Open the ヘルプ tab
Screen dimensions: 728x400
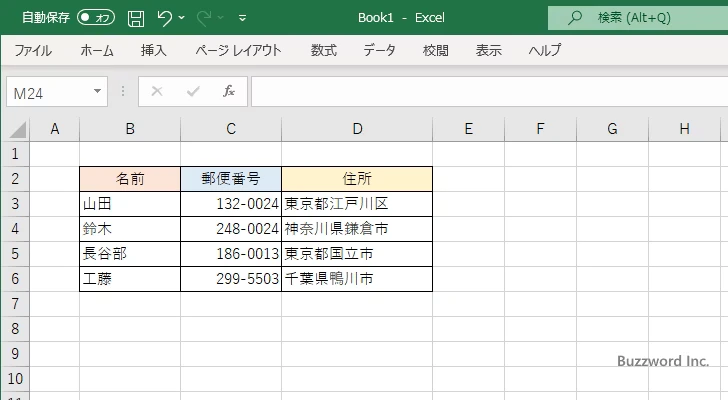tap(545, 50)
